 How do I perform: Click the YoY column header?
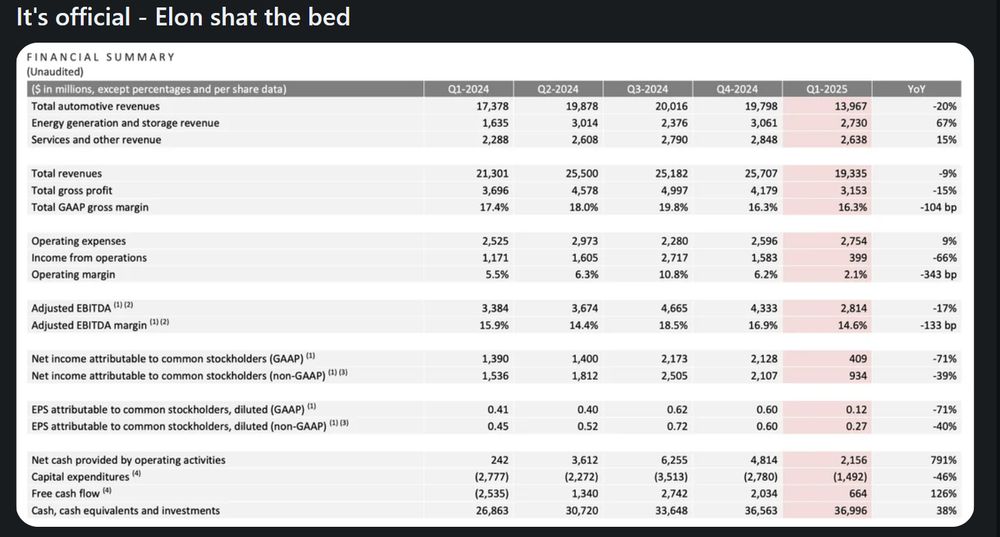pyautogui.click(x=916, y=89)
